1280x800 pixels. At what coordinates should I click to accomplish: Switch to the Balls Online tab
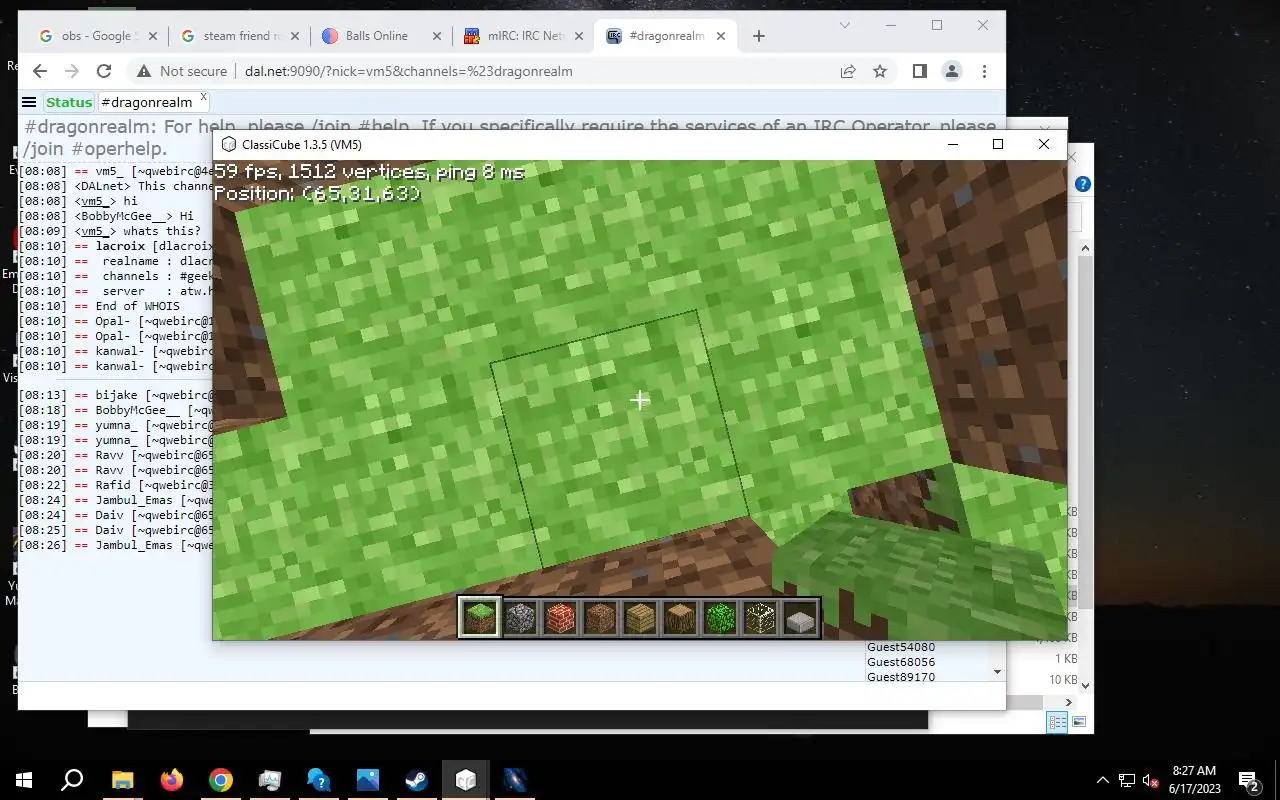(x=382, y=36)
